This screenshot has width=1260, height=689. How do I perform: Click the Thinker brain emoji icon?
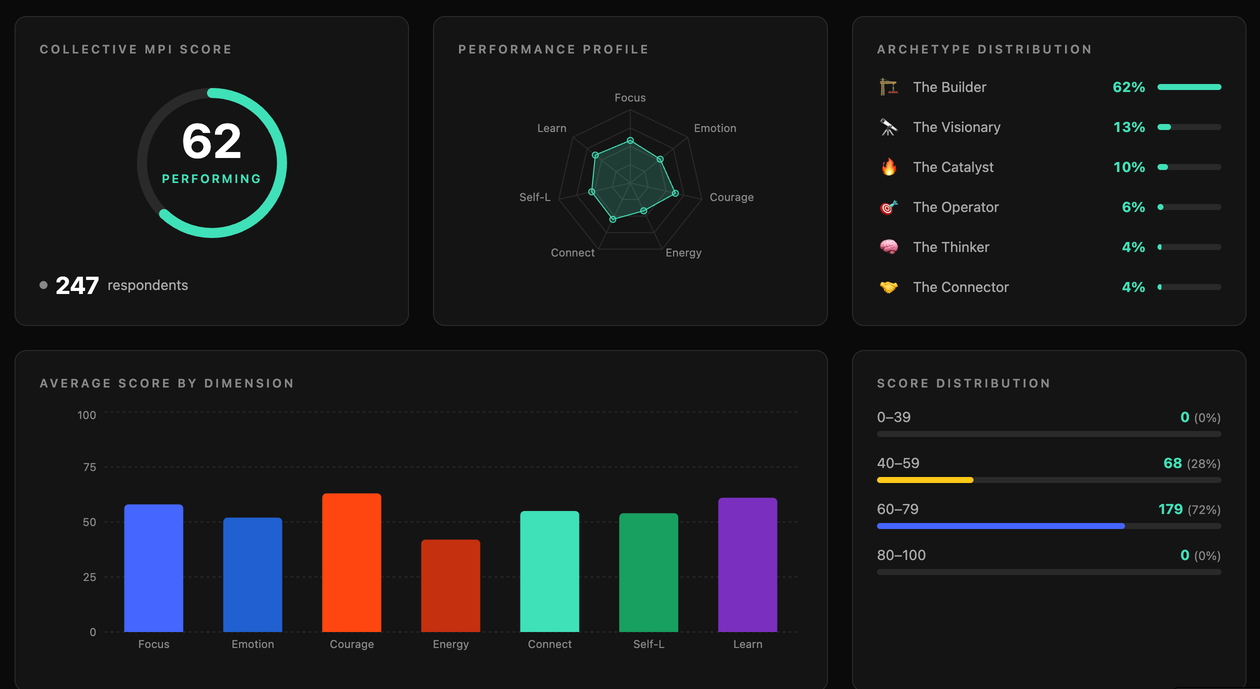pos(889,247)
